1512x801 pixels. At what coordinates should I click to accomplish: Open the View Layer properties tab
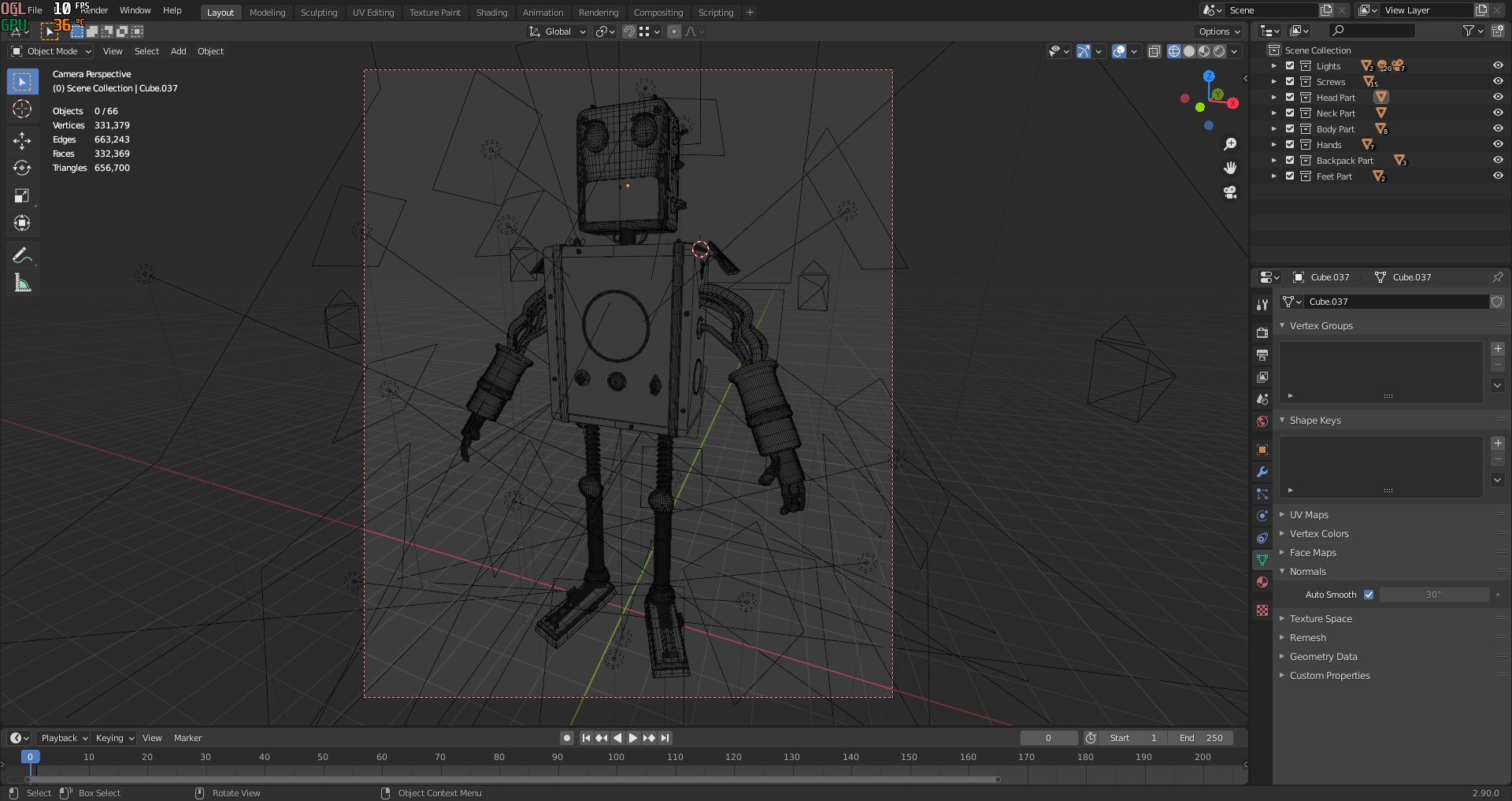pos(1262,376)
